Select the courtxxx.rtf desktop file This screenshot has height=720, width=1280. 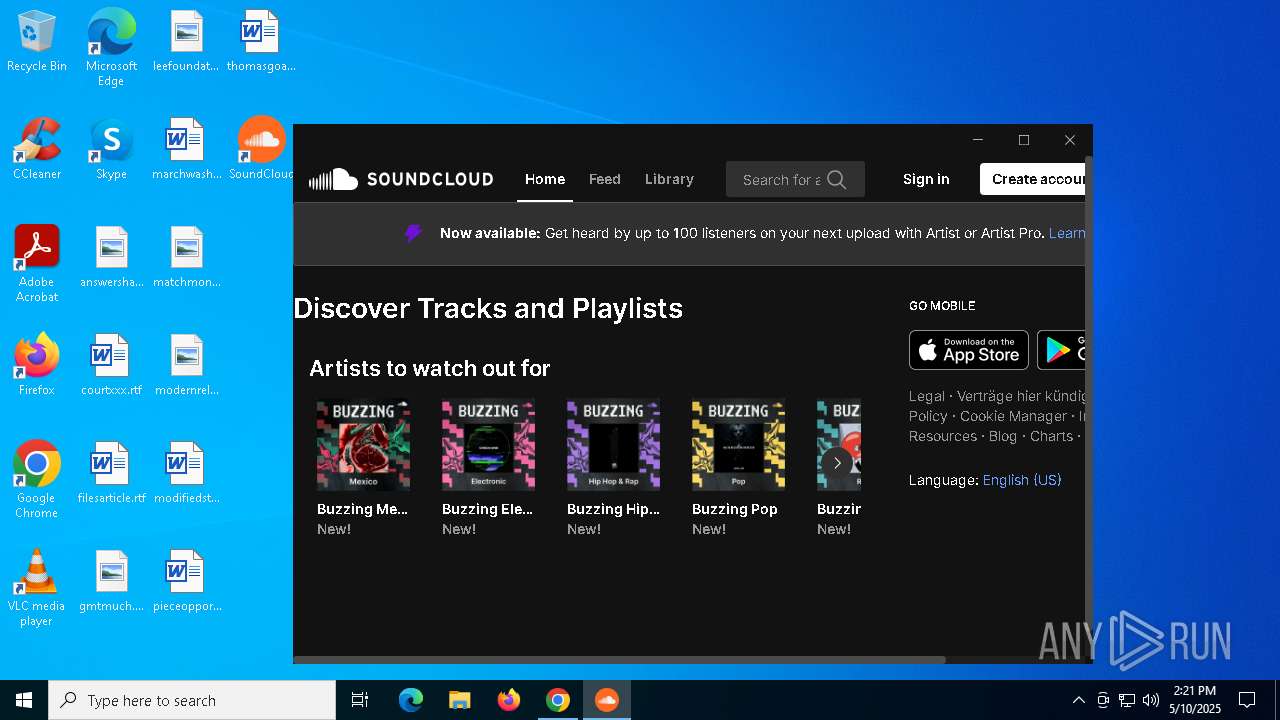[x=111, y=365]
